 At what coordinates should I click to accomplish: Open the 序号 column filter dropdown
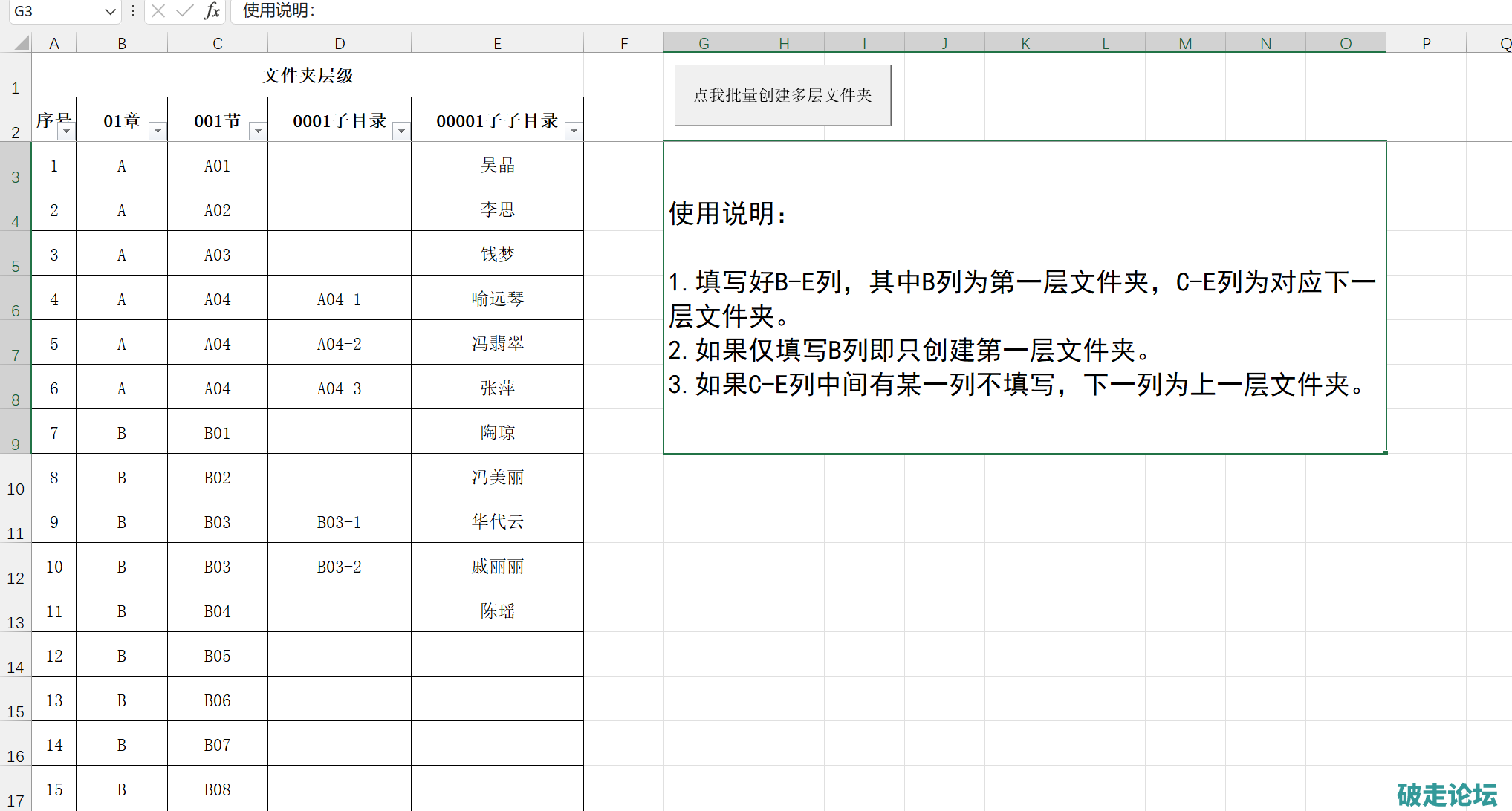[x=67, y=131]
